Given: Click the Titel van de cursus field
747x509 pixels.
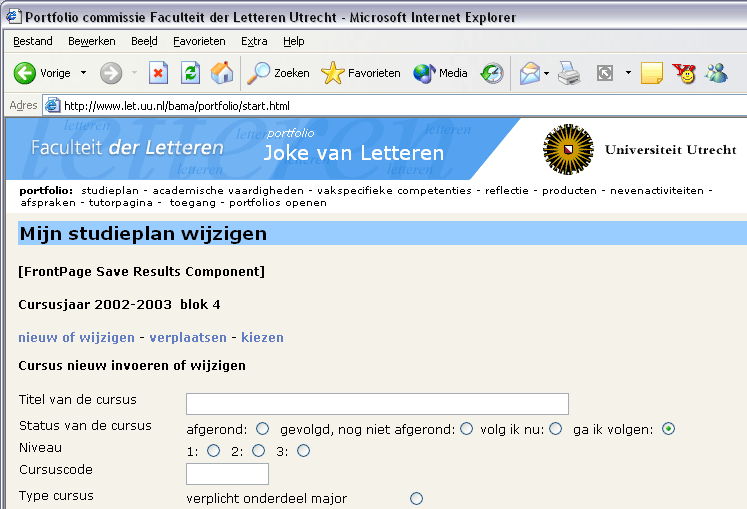Looking at the screenshot, I should [x=377, y=404].
